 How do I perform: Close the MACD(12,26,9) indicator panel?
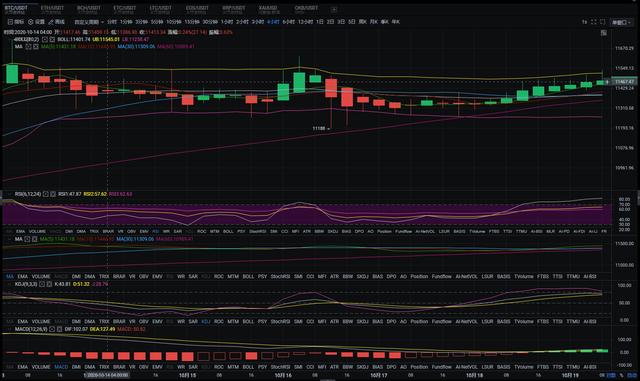click(x=60, y=329)
